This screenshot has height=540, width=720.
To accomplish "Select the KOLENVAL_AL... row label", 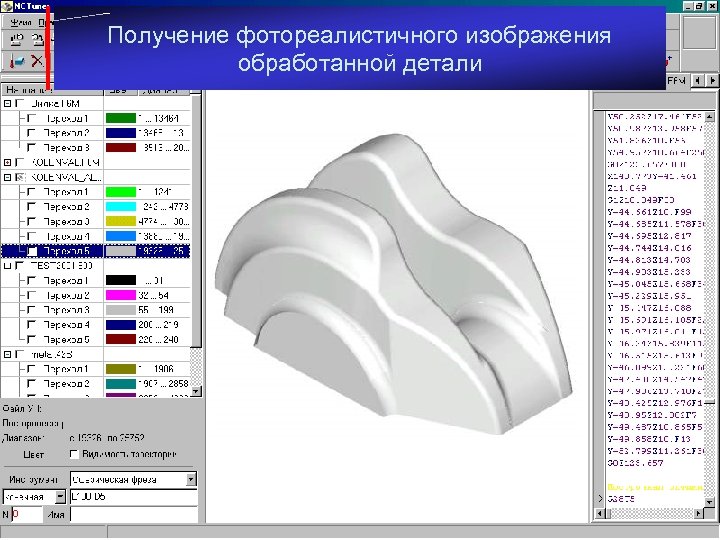I will 66,177.
